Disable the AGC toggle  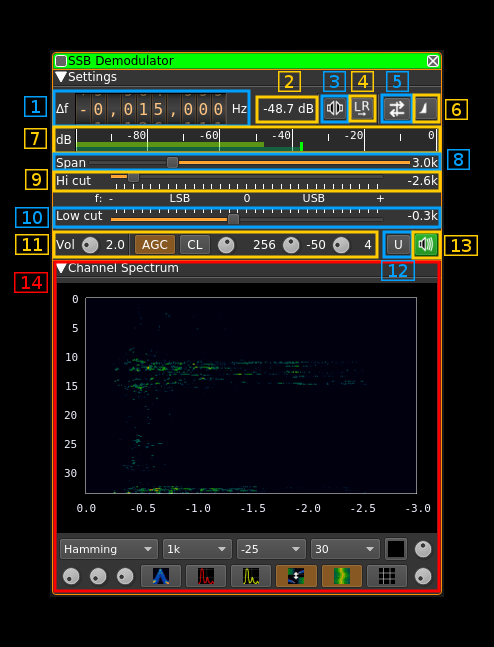click(155, 245)
